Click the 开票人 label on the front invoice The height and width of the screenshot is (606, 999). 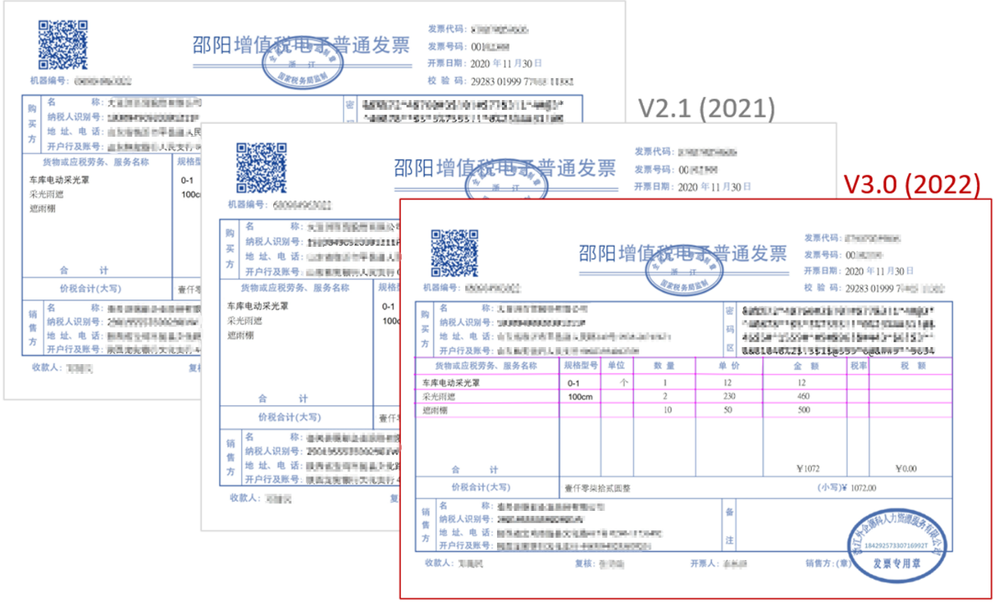click(705, 563)
